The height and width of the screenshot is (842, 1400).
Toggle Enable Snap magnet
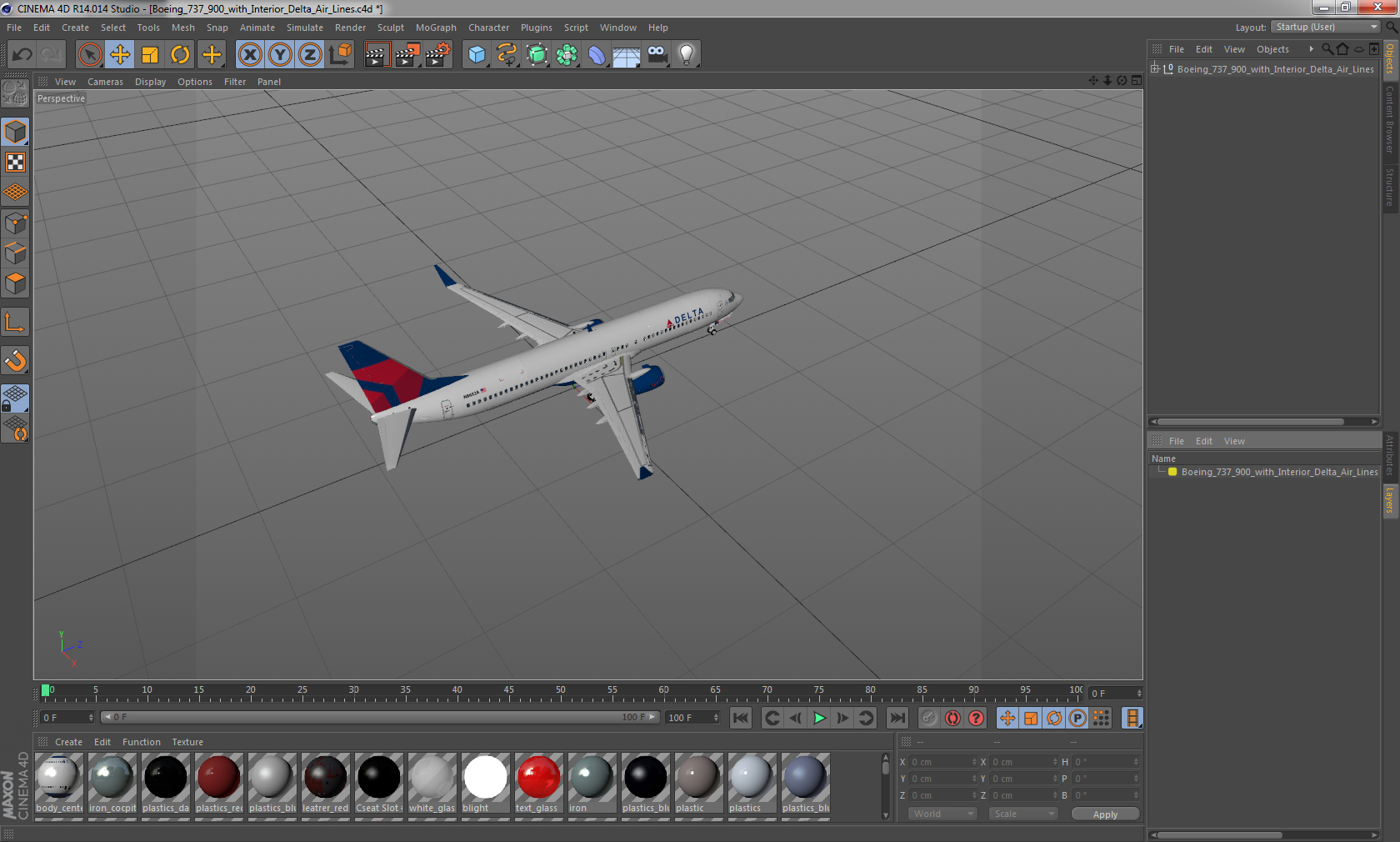pyautogui.click(x=15, y=360)
